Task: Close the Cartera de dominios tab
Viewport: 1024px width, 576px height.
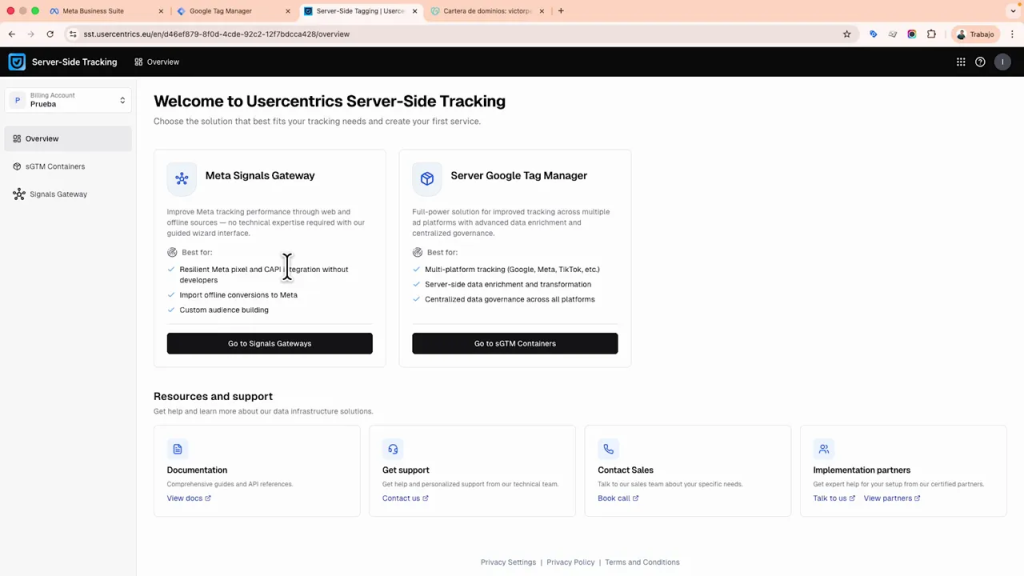Action: (542, 11)
